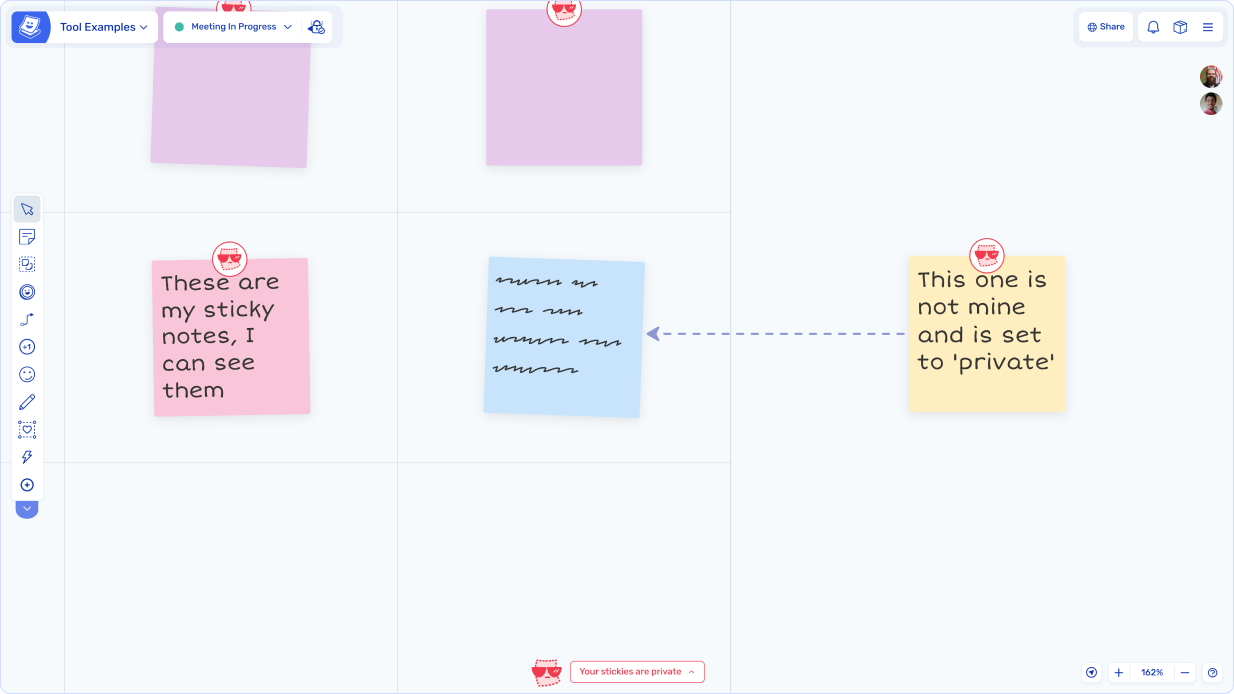Choose the connector line tool
The height and width of the screenshot is (694, 1234).
[x=27, y=320]
